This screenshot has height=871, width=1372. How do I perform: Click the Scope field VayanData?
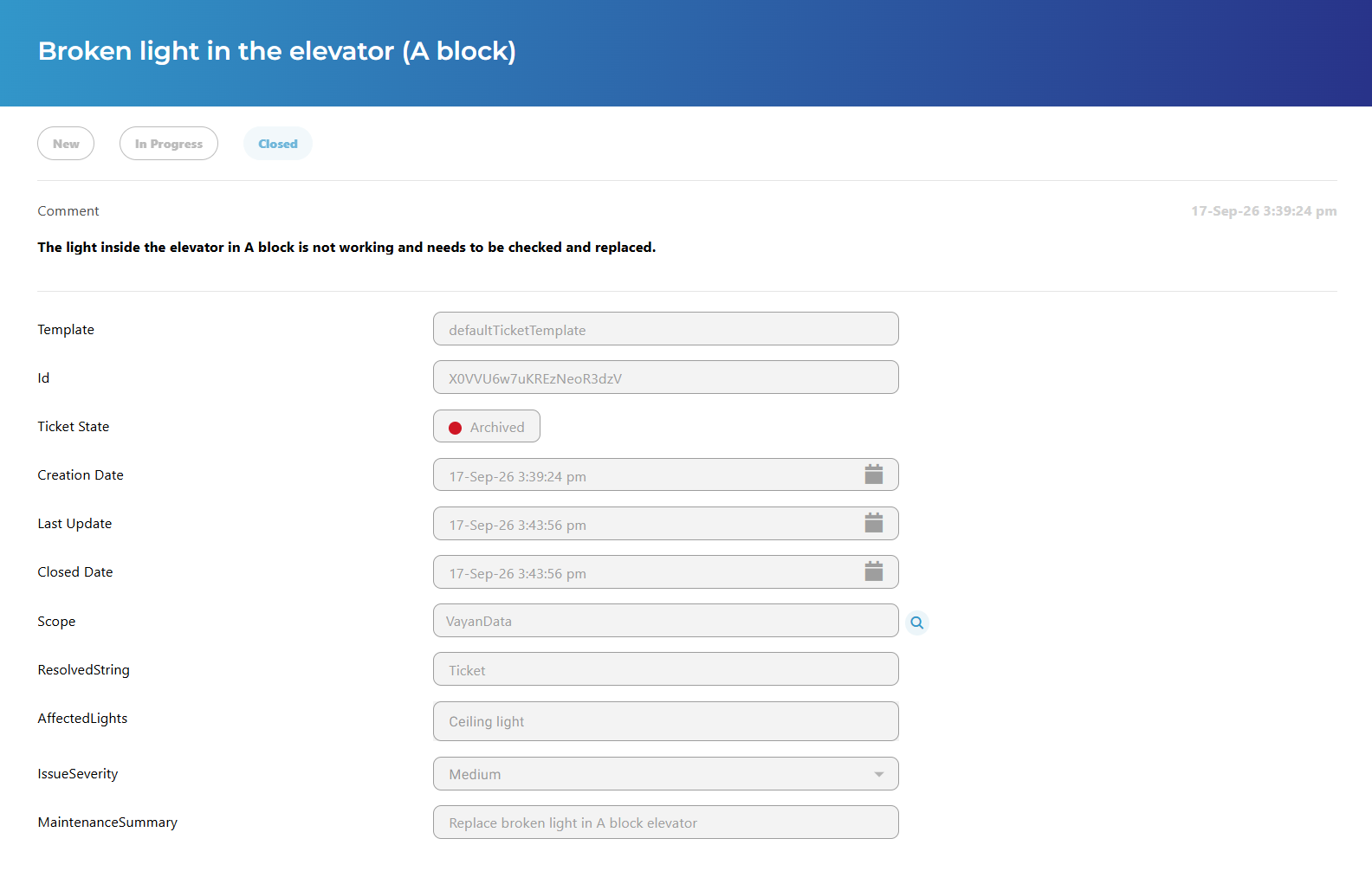coord(665,621)
